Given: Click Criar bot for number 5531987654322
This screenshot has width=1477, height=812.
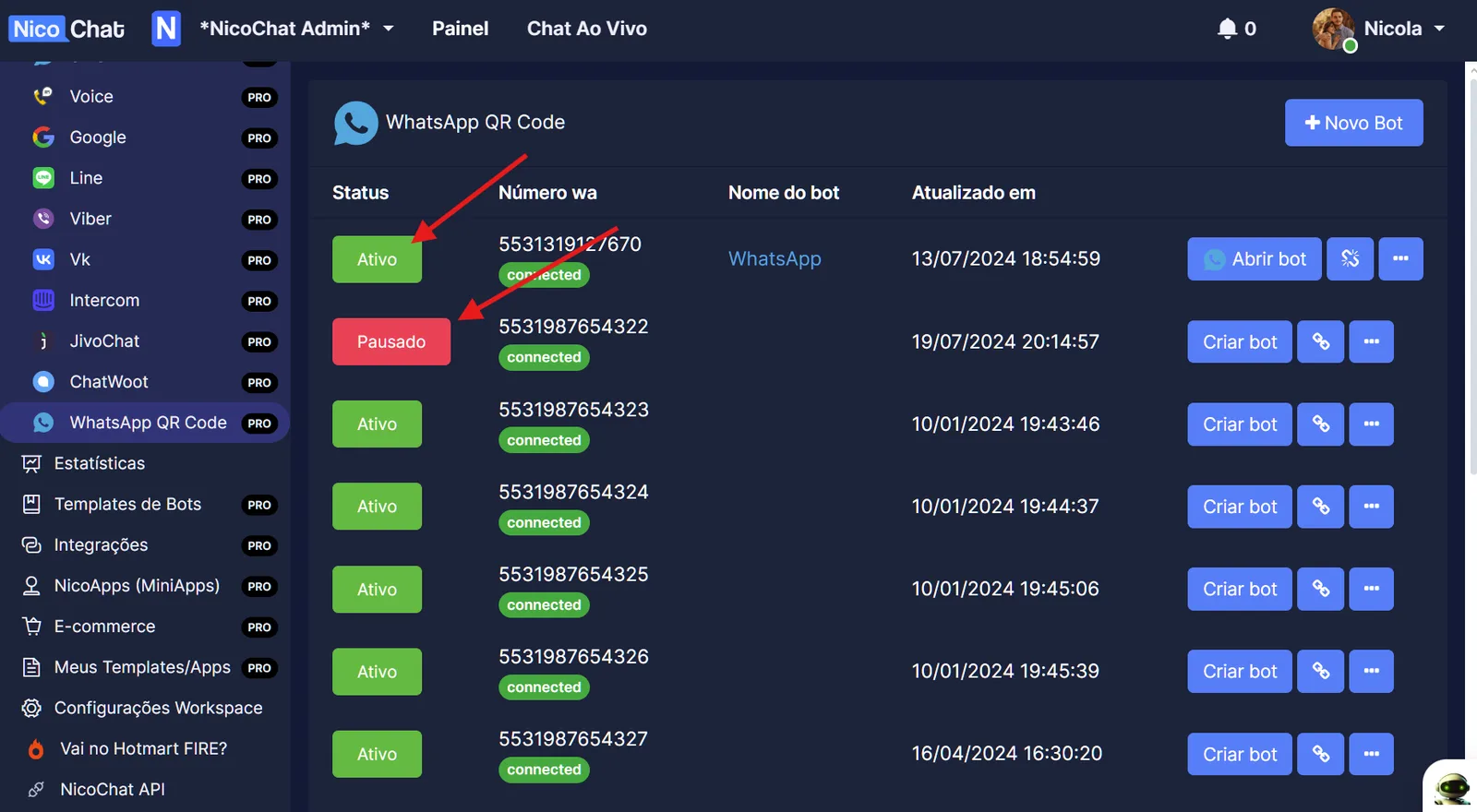Looking at the screenshot, I should (1240, 341).
